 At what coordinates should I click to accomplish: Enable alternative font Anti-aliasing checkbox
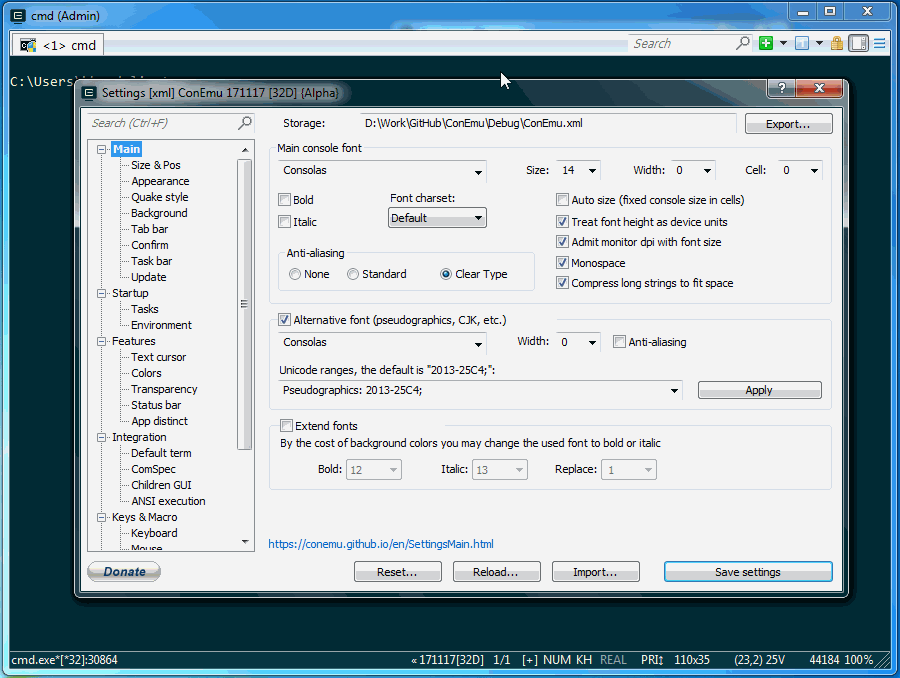619,342
